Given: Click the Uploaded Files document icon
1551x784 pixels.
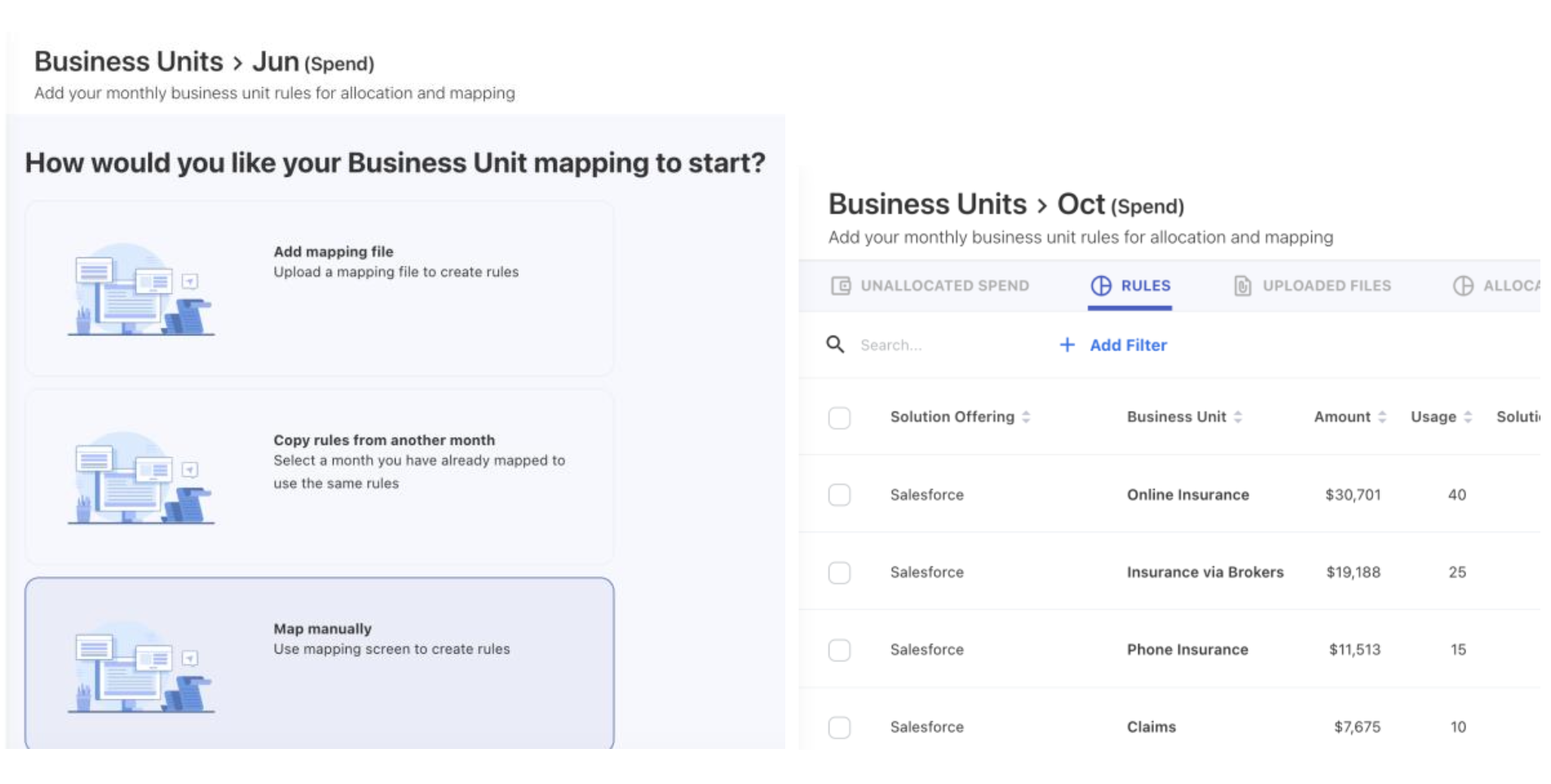Looking at the screenshot, I should click(x=1242, y=286).
